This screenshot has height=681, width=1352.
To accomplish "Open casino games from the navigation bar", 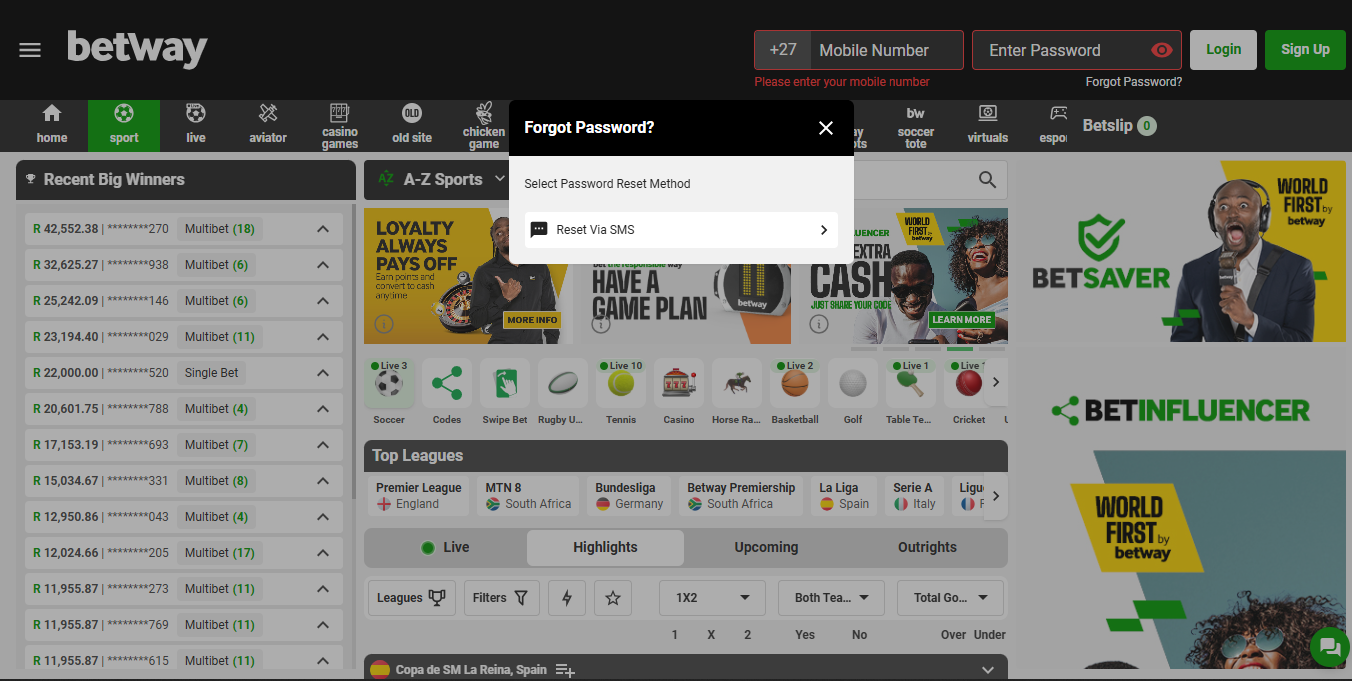I will coord(339,124).
